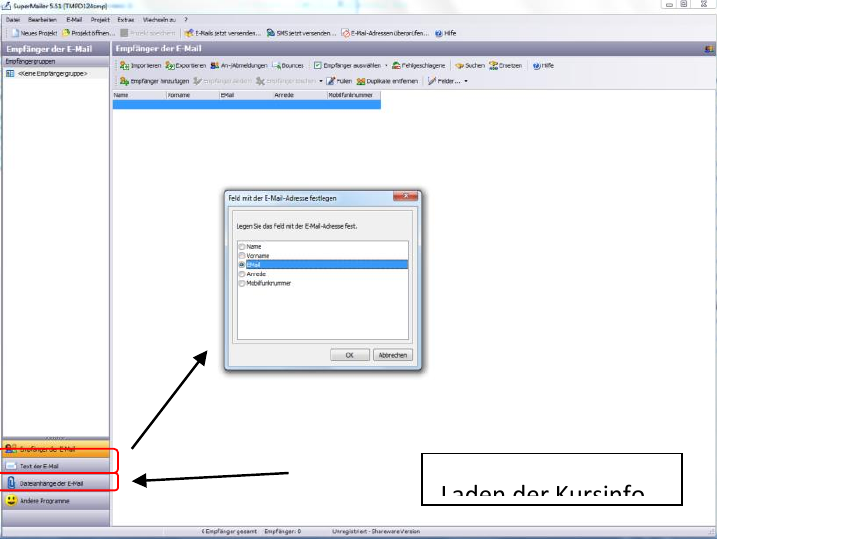Switch to Text der E-Mail section
Viewport: 845px width, 545px height.
[x=56, y=466]
